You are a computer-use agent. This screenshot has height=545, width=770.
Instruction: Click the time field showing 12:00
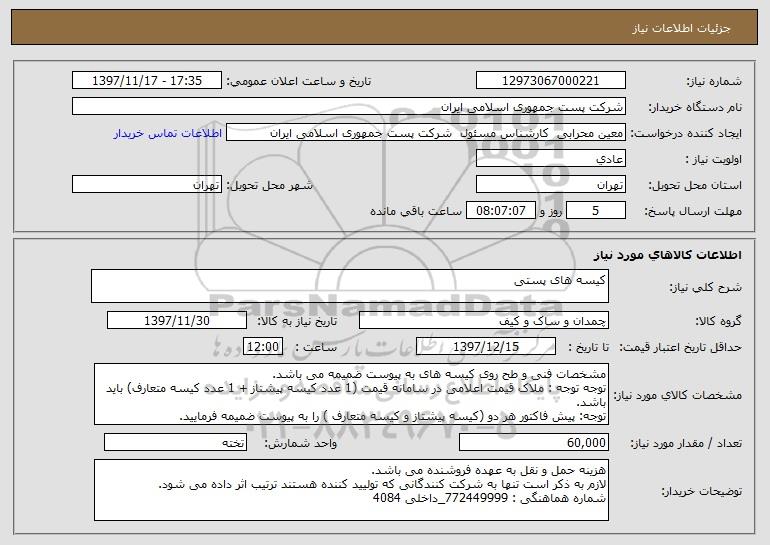(263, 347)
